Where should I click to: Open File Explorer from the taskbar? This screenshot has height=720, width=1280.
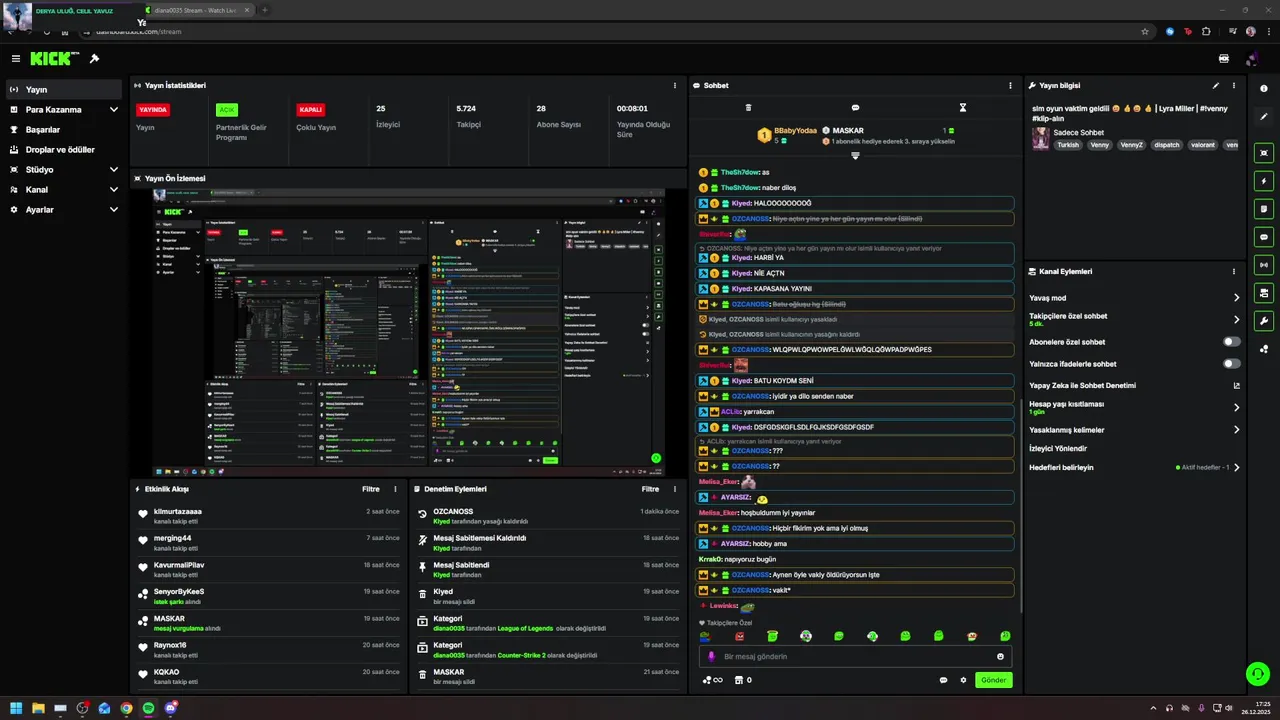tap(38, 708)
